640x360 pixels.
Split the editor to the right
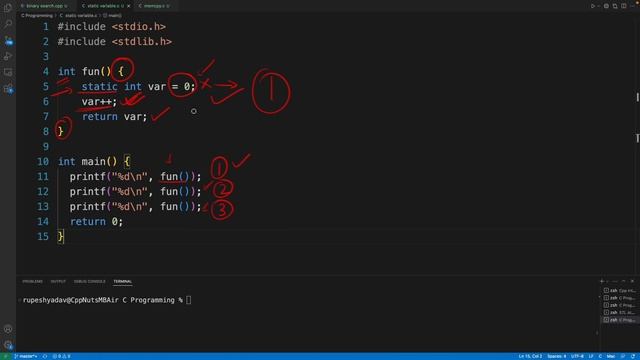tap(624, 6)
